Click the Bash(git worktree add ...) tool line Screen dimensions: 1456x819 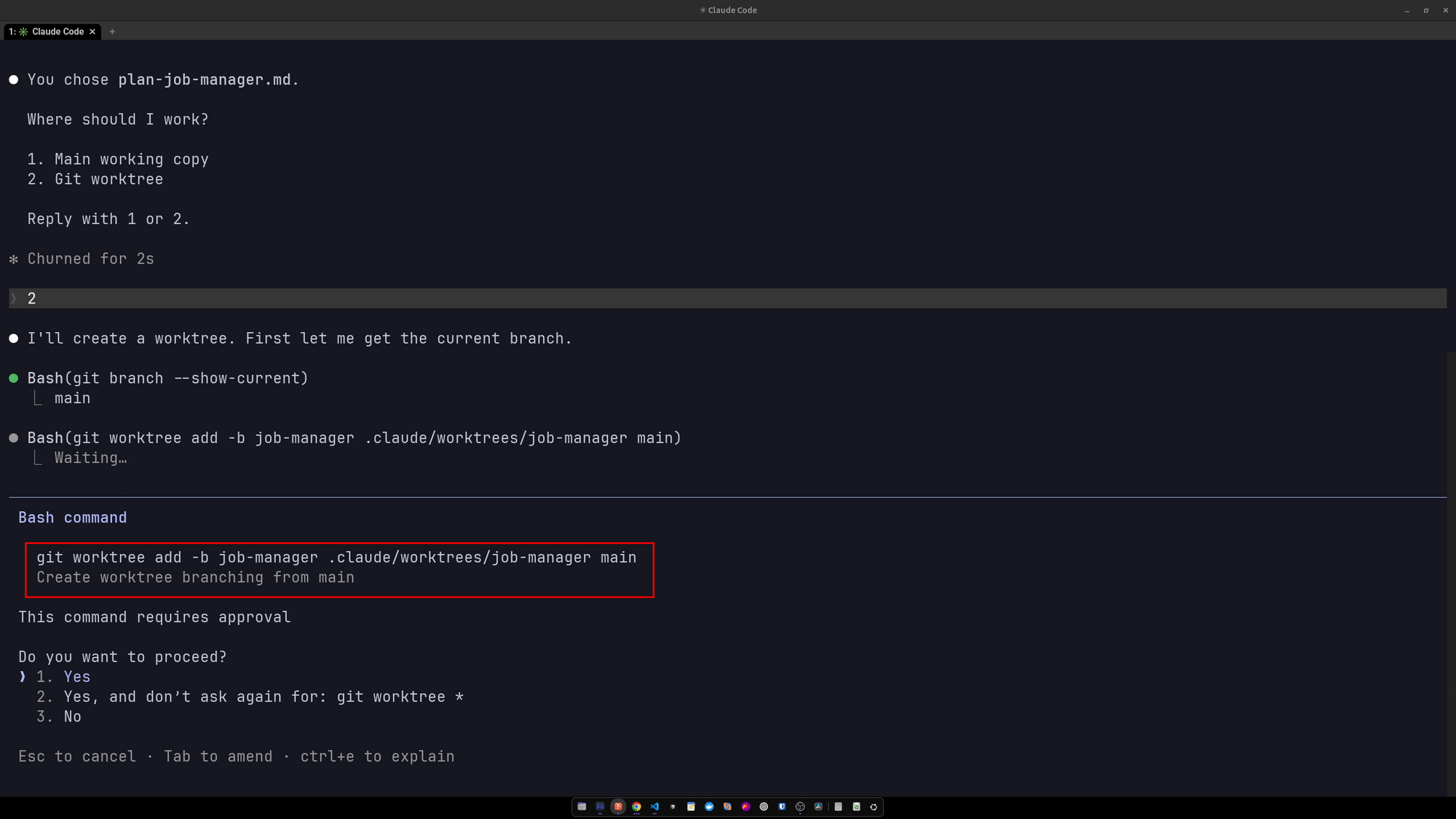(x=355, y=438)
